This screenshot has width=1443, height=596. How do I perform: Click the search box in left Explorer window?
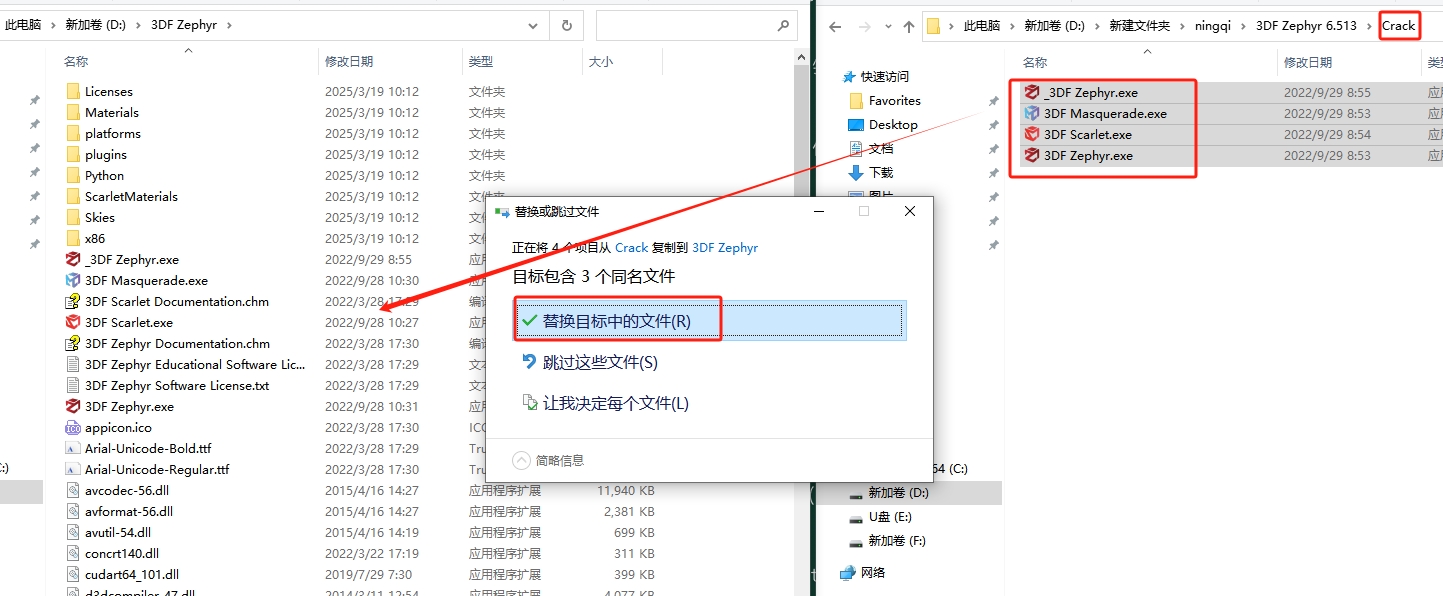tap(695, 25)
